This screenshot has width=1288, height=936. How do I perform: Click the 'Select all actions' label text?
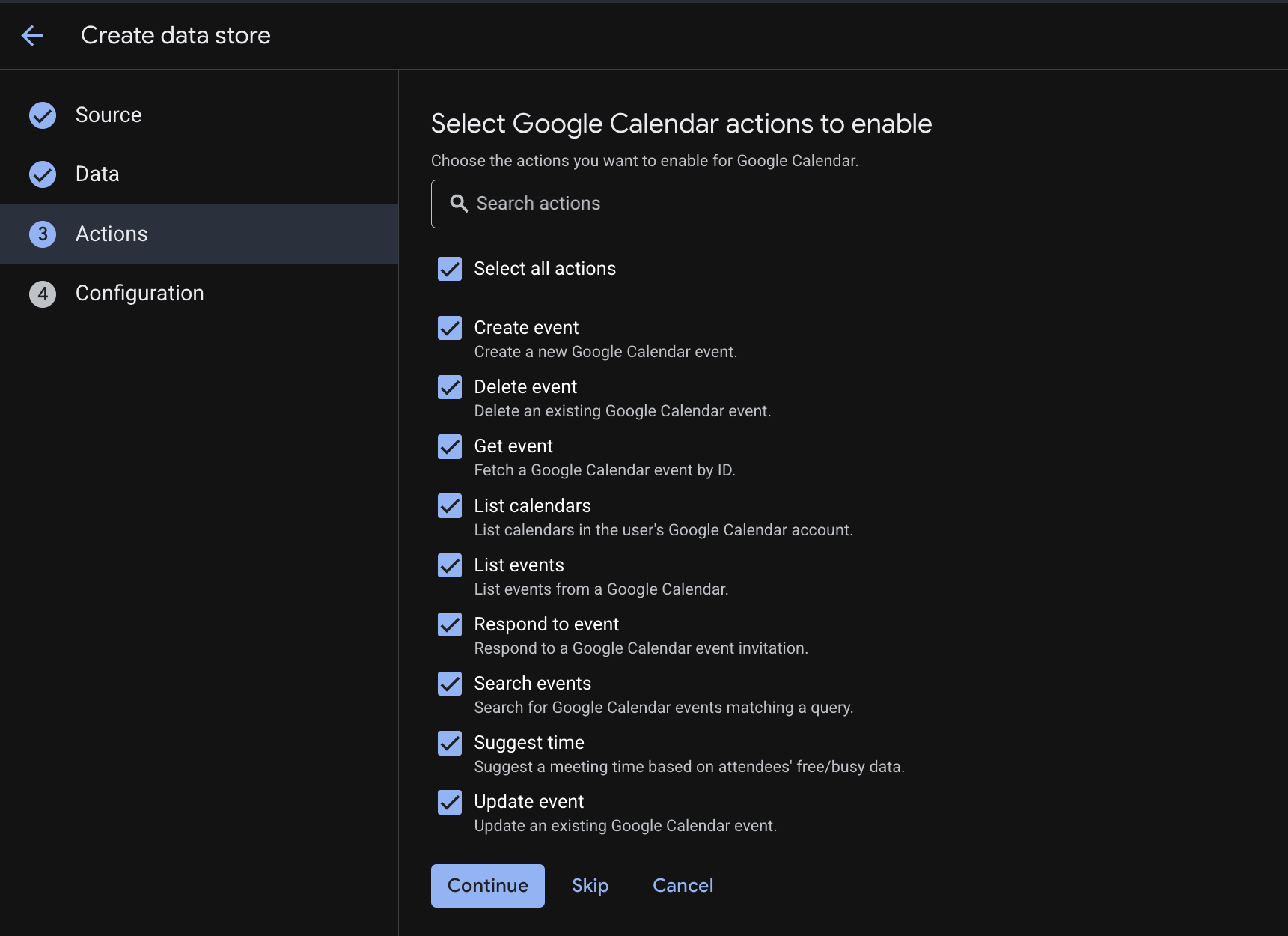tap(545, 269)
